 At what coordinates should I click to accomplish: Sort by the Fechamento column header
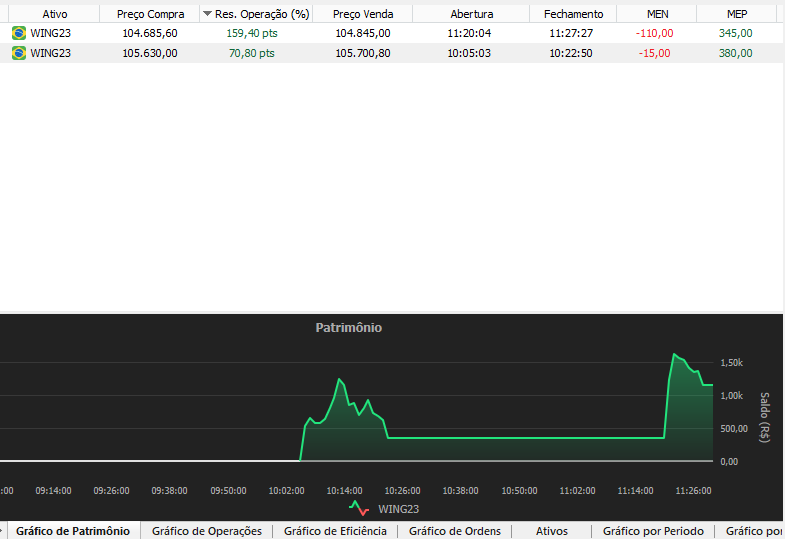pos(573,14)
